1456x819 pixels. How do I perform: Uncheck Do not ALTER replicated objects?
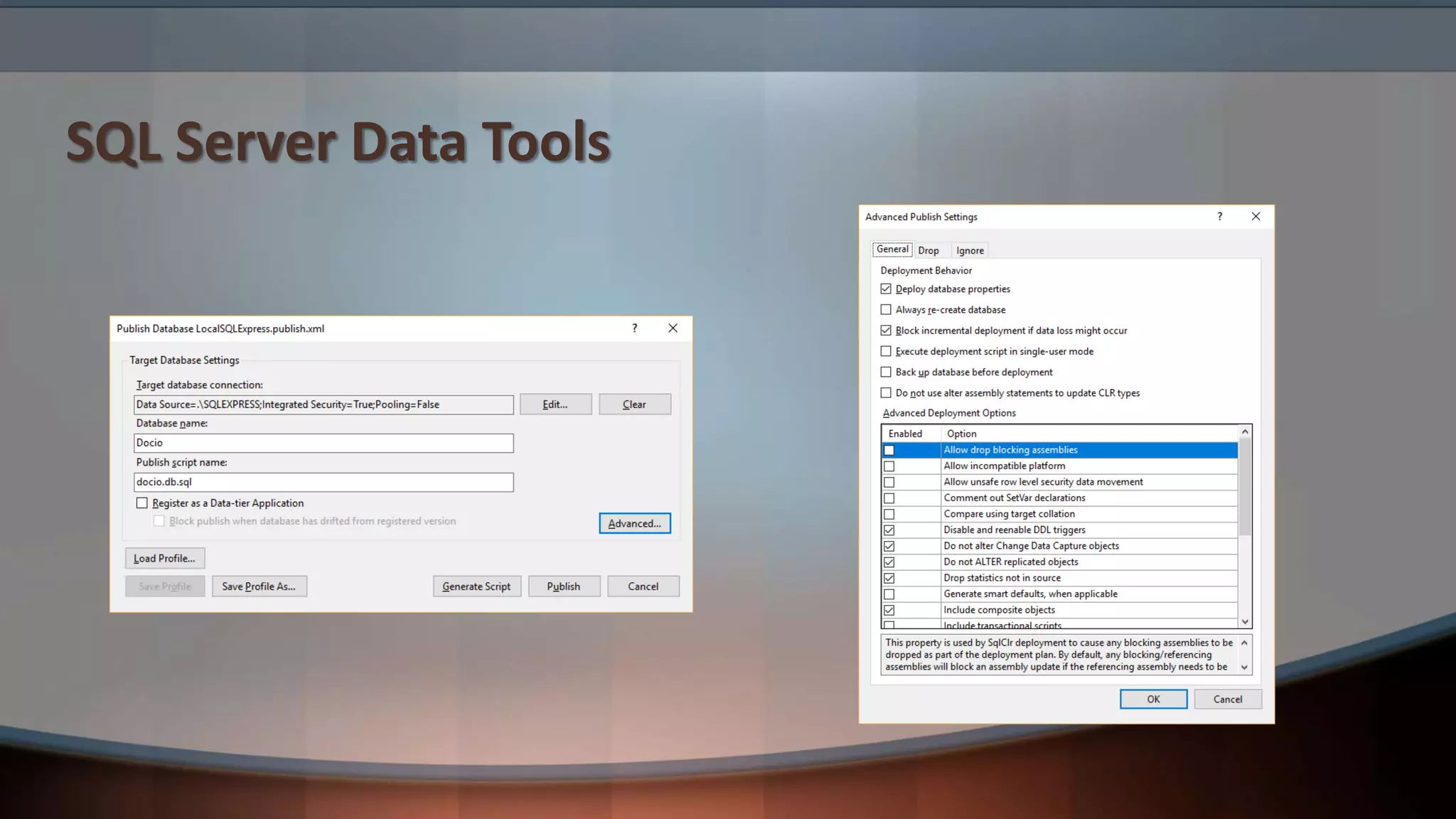click(x=889, y=562)
